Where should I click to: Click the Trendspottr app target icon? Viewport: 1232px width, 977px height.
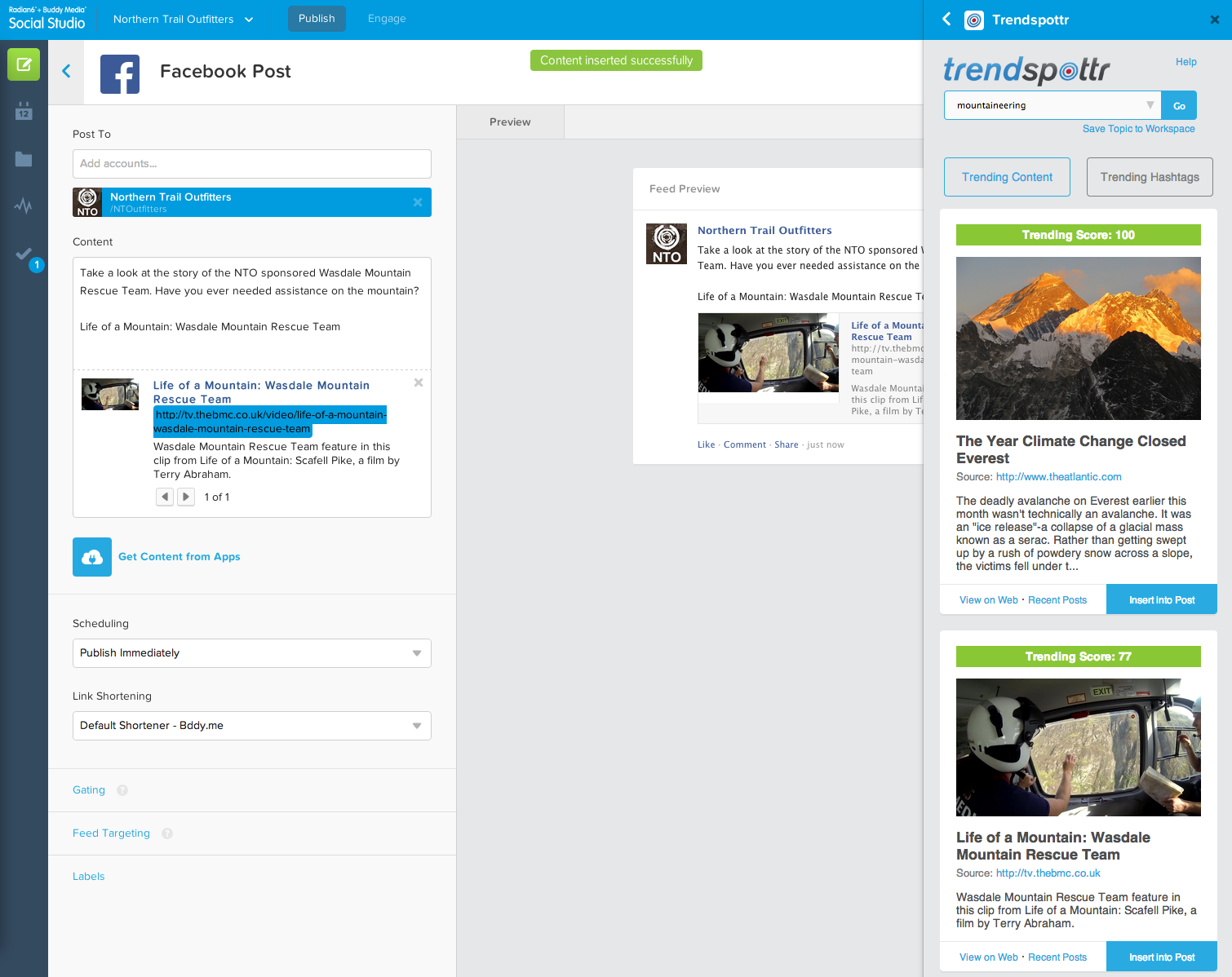(x=974, y=20)
